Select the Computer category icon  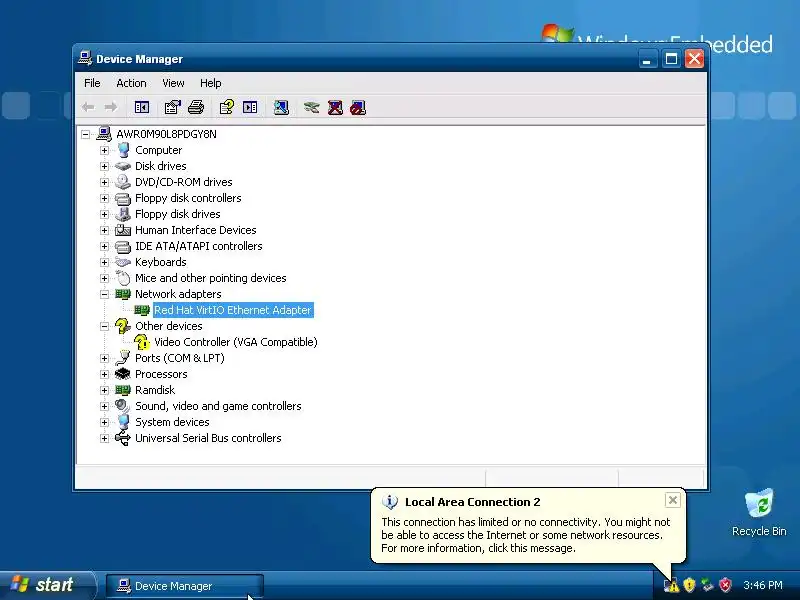[123, 150]
